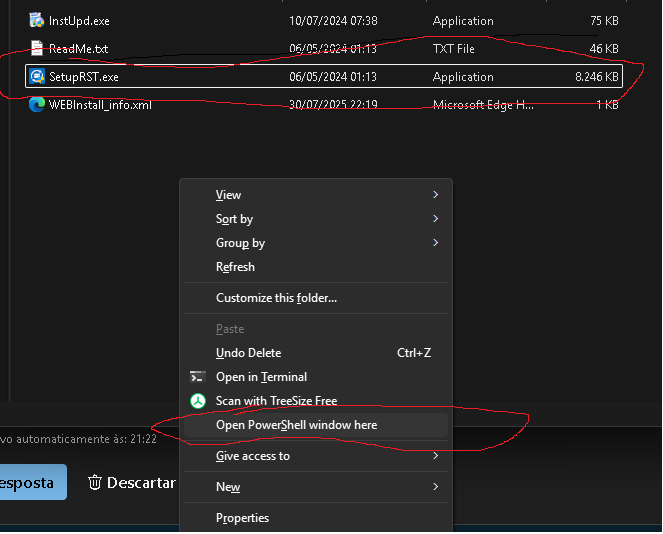This screenshot has width=663, height=534.
Task: Click the WEBInstall_info.xml Edge icon
Action: click(37, 104)
